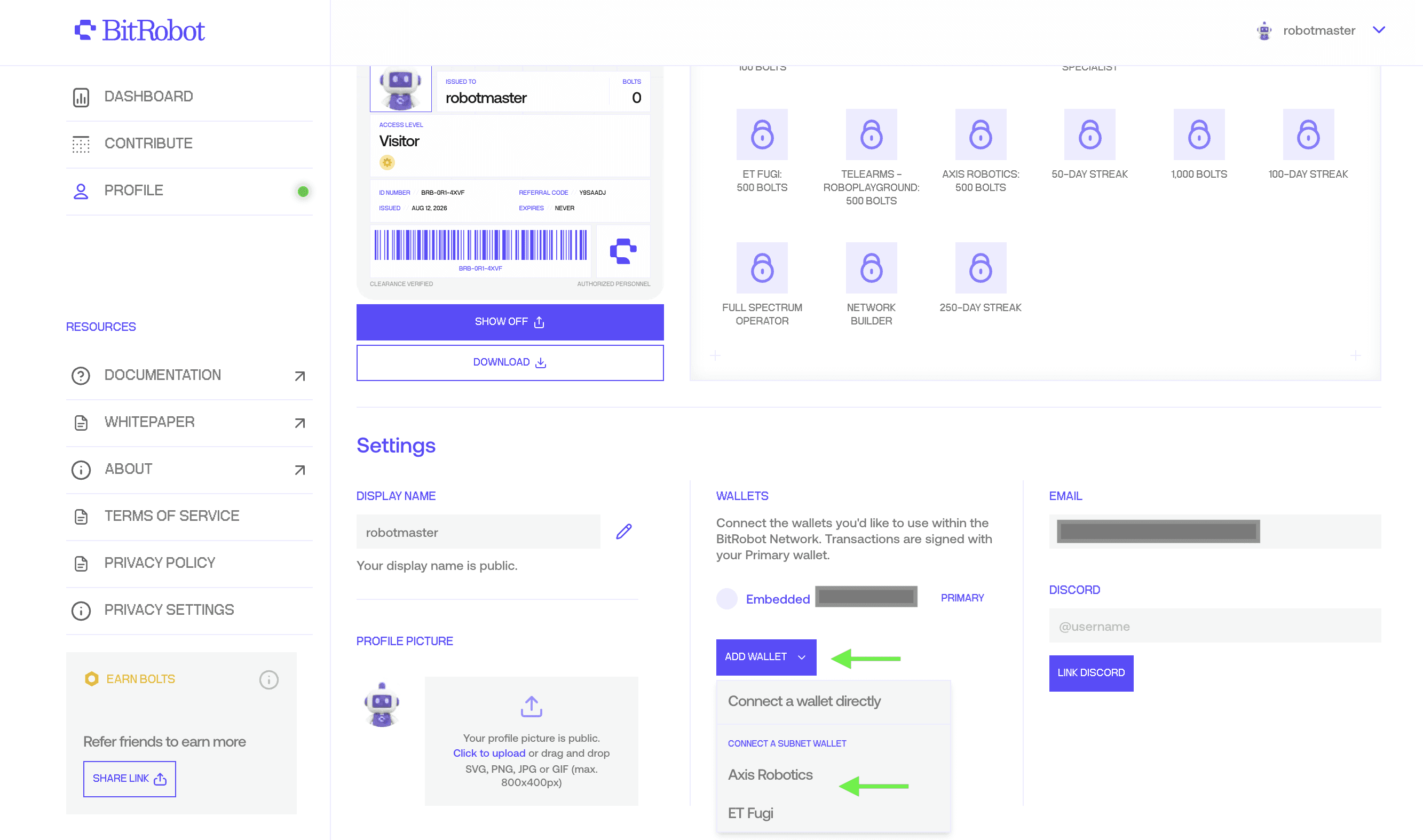Click the locked Axis Robotics 500 Bolts badge
This screenshot has height=840, width=1423.
981,134
